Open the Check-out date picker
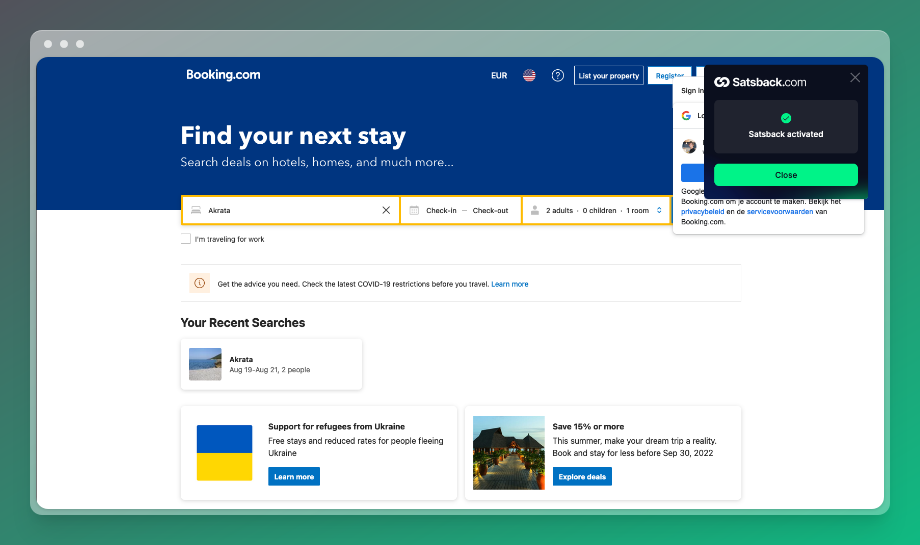The width and height of the screenshot is (920, 545). (x=491, y=211)
